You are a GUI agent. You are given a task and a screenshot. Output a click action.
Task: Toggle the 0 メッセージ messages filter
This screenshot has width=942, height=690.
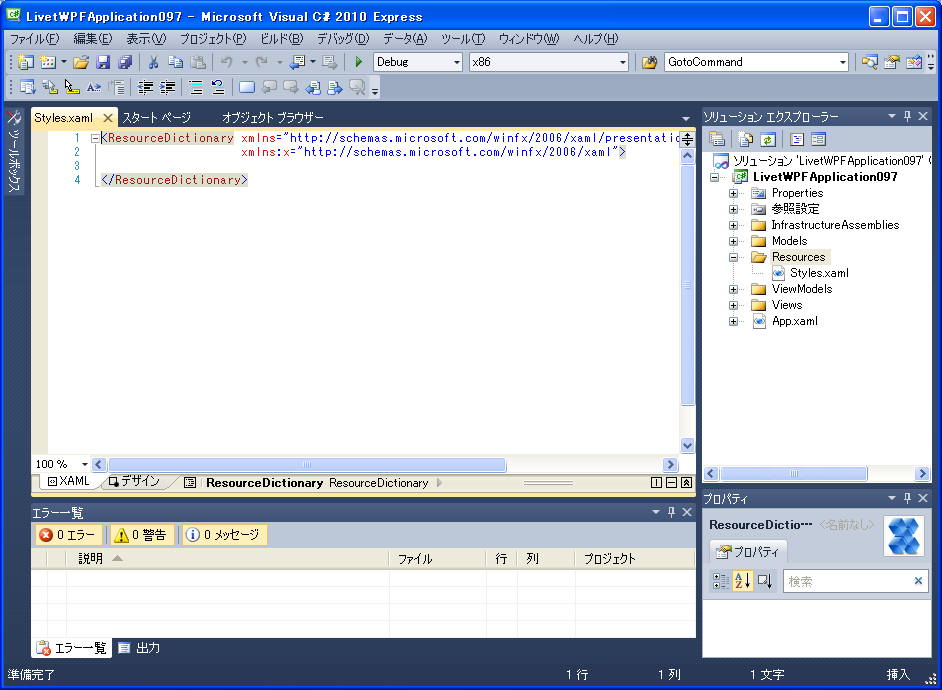tap(225, 534)
